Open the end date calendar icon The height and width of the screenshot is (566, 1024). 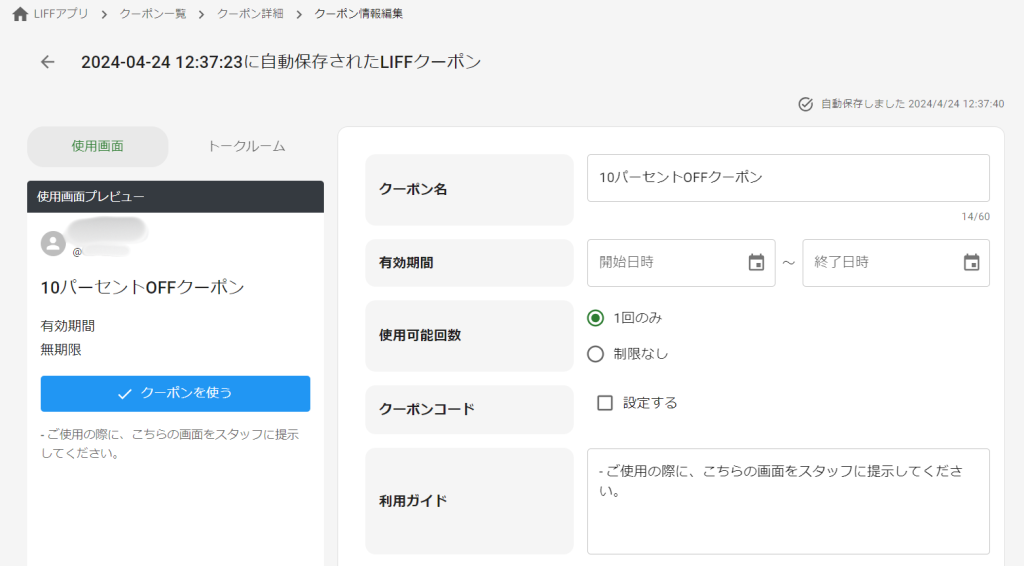click(971, 262)
